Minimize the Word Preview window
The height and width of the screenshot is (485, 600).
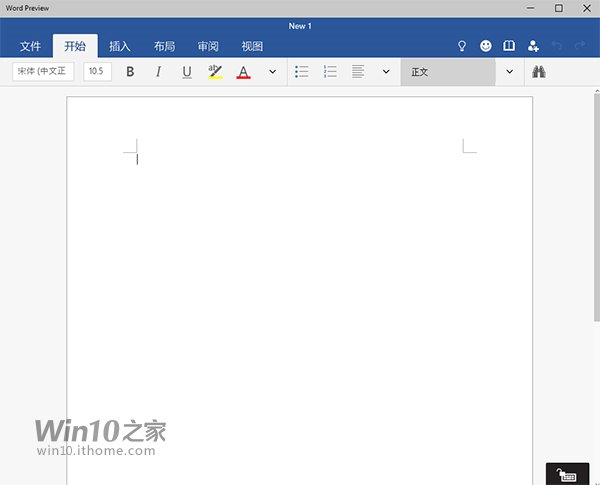pos(530,8)
